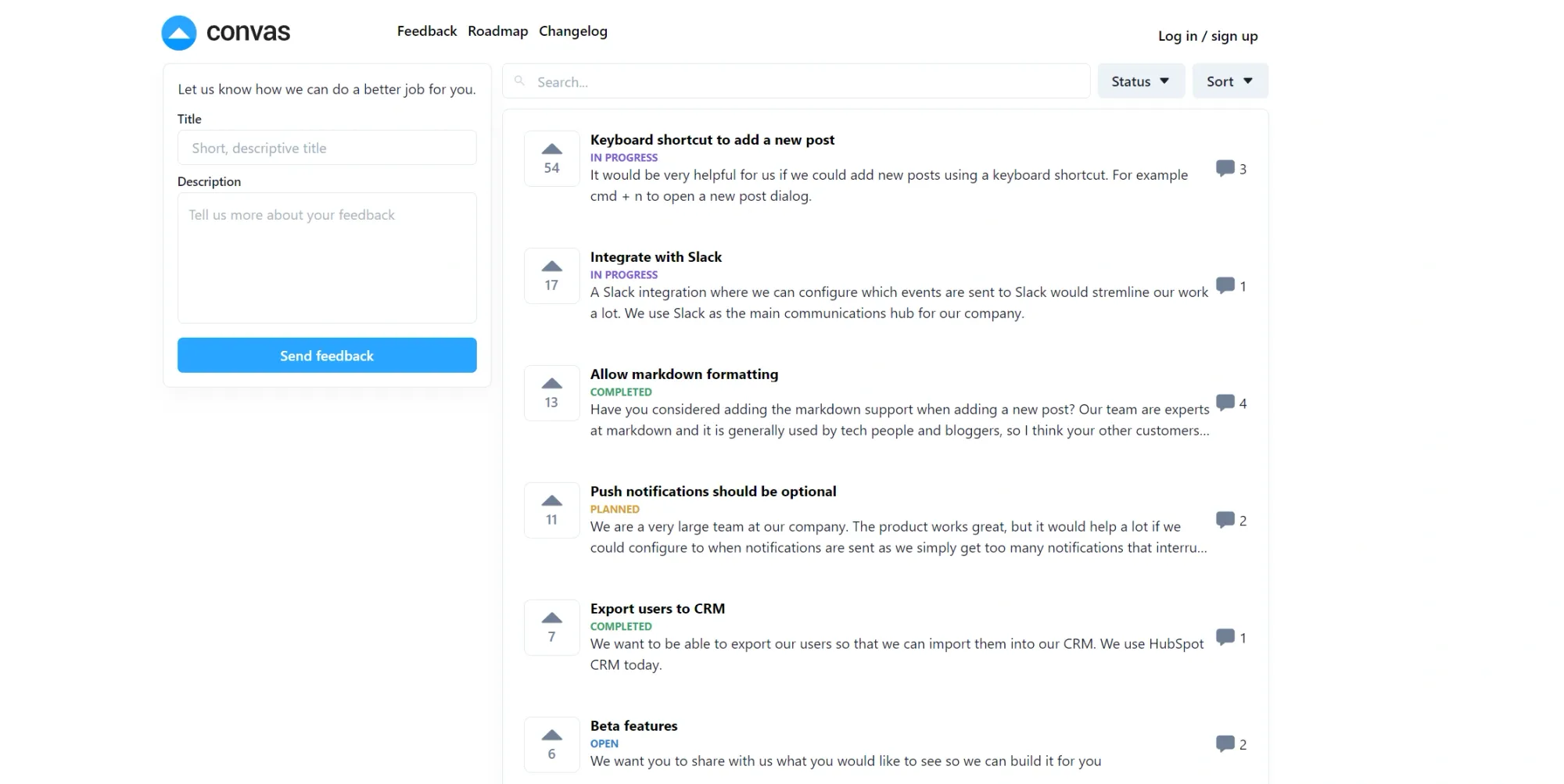Image resolution: width=1564 pixels, height=784 pixels.
Task: Click the PLANNED status label
Action: pos(615,510)
